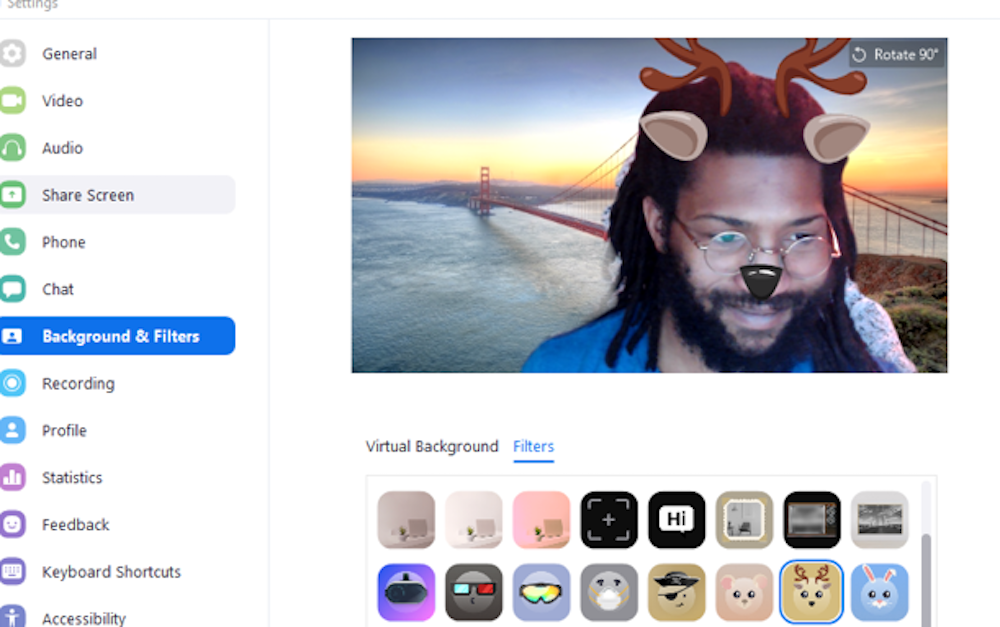Screen dimensions: 1000x627
Task: Select Share Screen in the sidebar
Action: tap(117, 195)
